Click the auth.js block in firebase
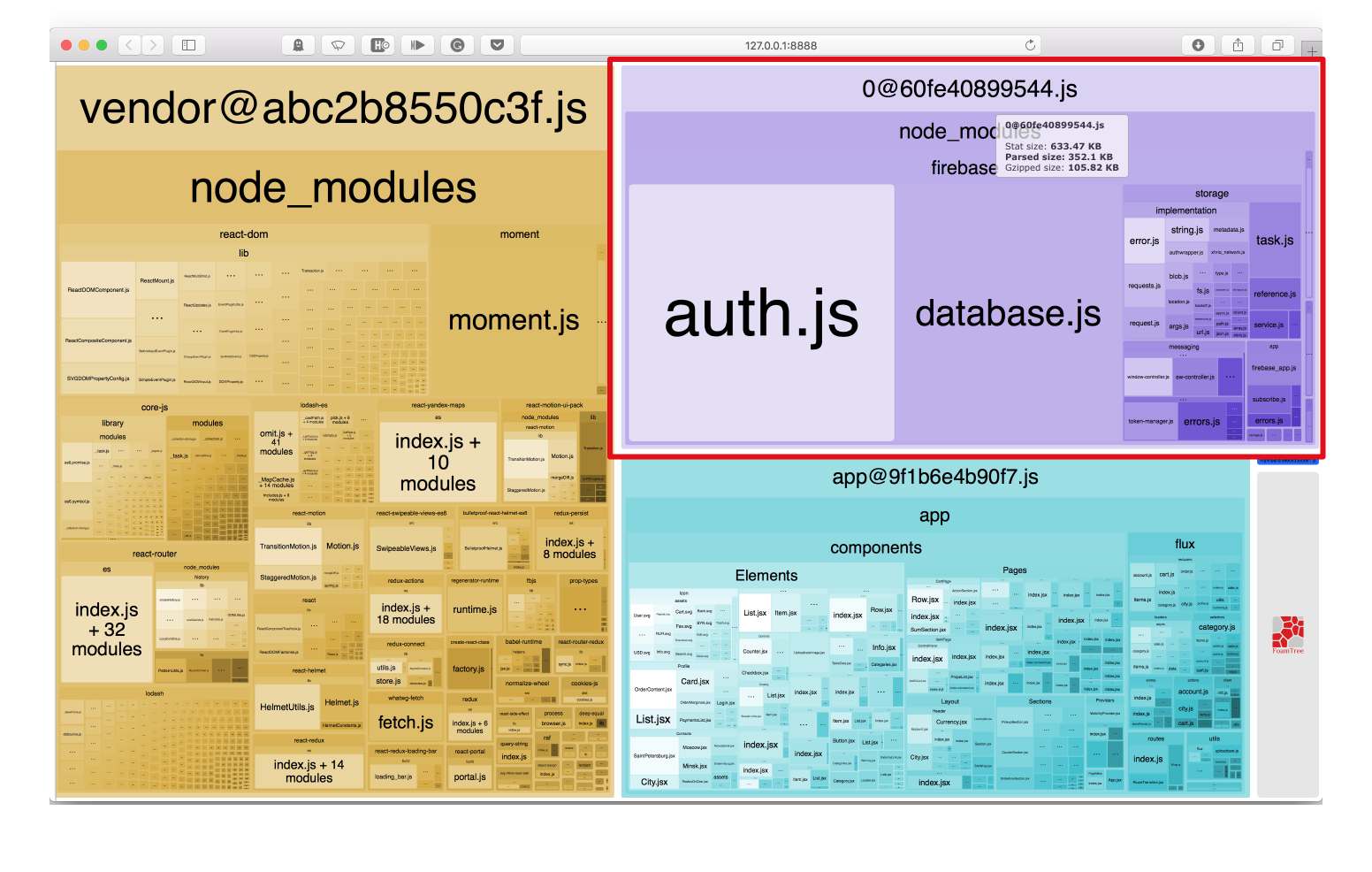The image size is (1372, 872). pos(761,313)
